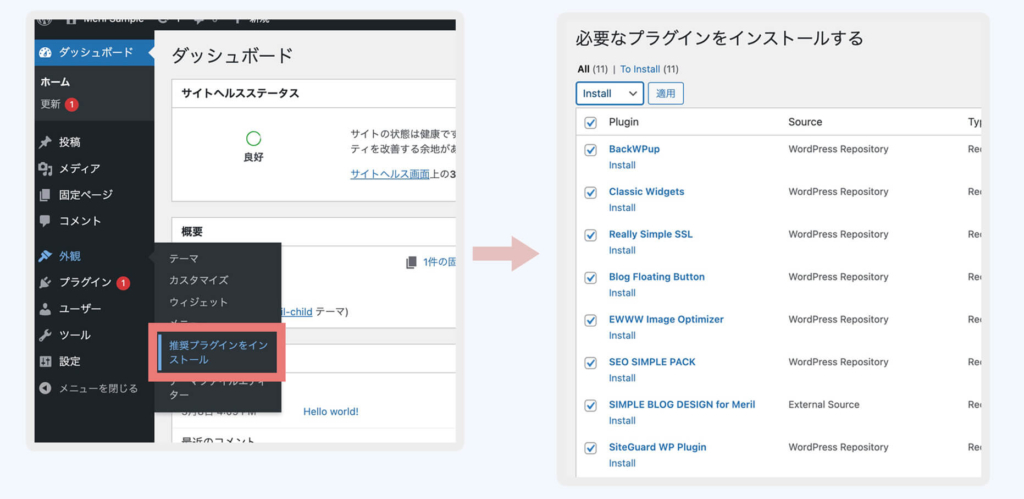Show To Install (11) filter
Viewport: 1024px width, 499px height.
point(649,69)
